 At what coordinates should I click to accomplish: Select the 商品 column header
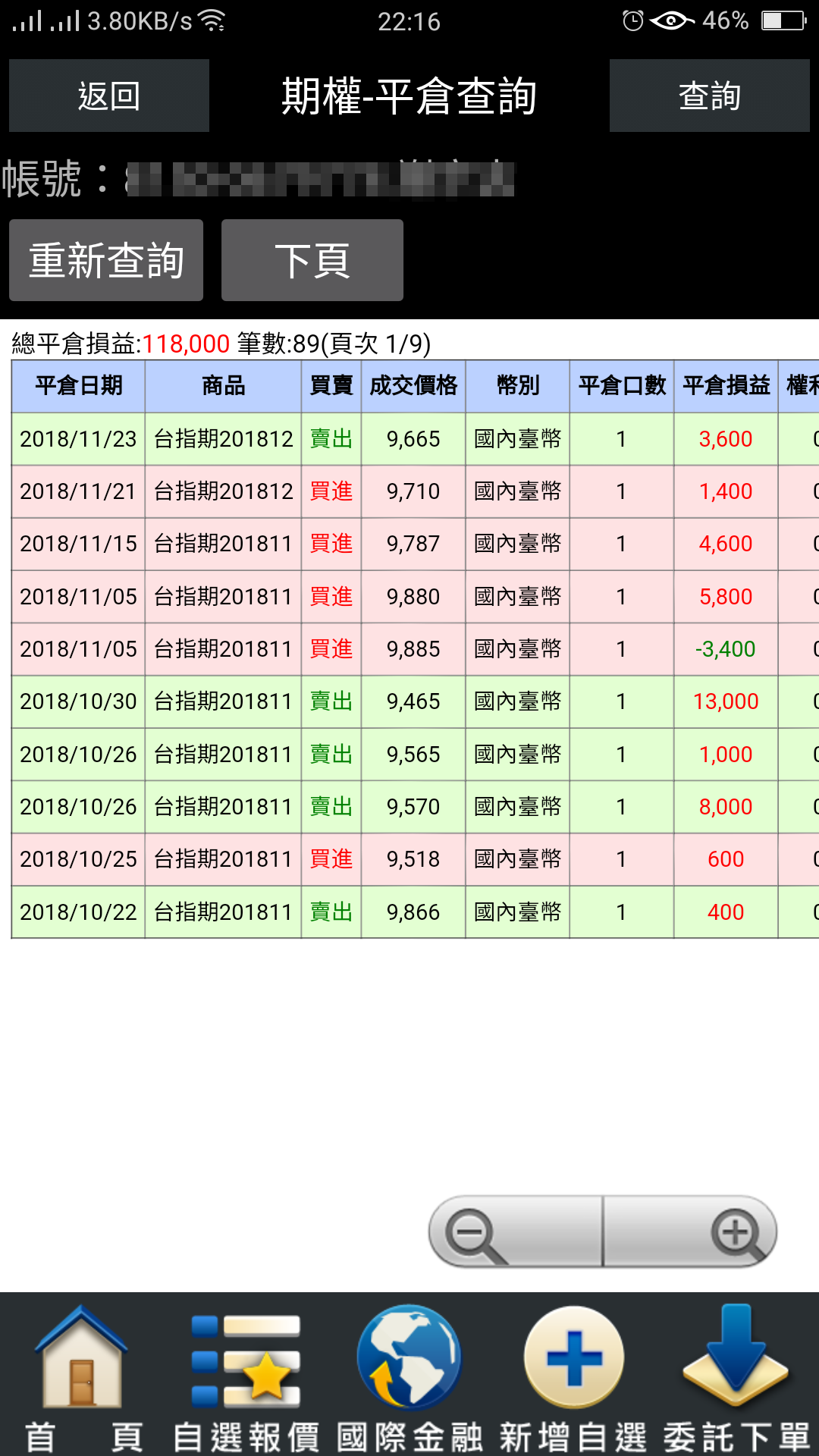point(223,386)
